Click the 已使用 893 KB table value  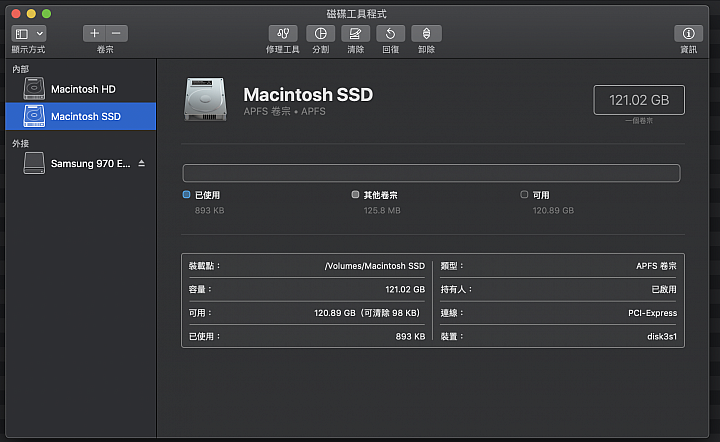click(x=410, y=336)
